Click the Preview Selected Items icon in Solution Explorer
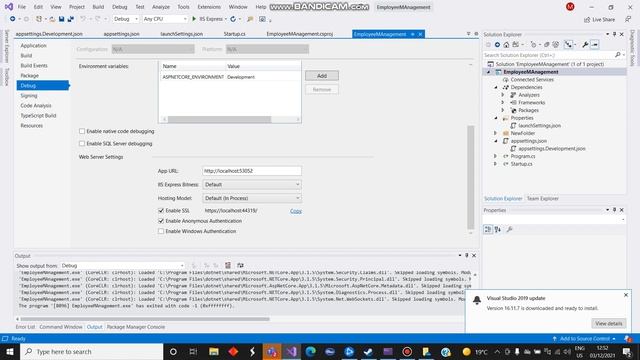Screen dimensions: 640x360 tap(595, 44)
